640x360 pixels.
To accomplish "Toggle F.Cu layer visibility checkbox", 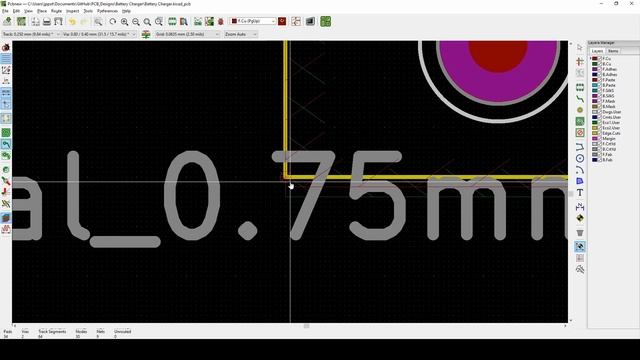I will [x=600, y=59].
